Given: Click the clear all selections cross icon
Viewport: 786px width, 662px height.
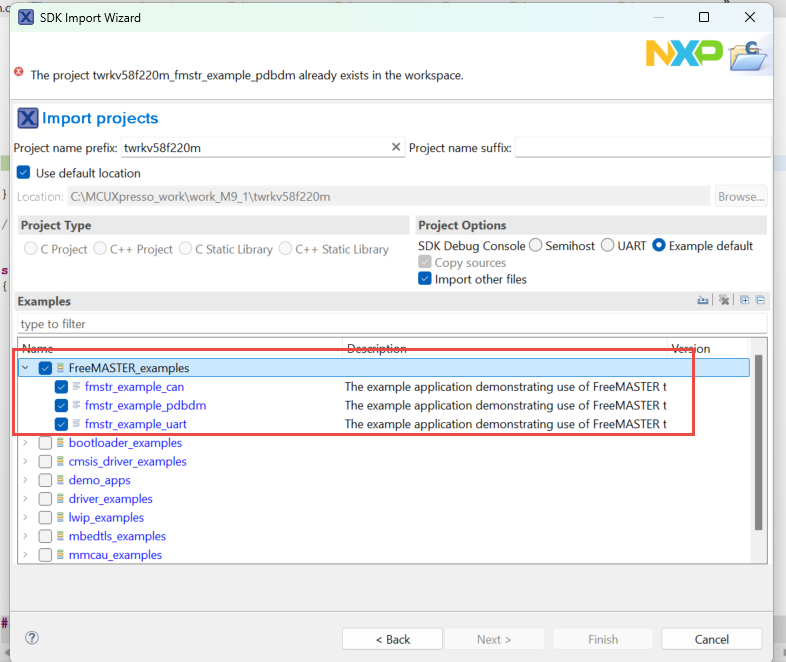Looking at the screenshot, I should pyautogui.click(x=724, y=300).
